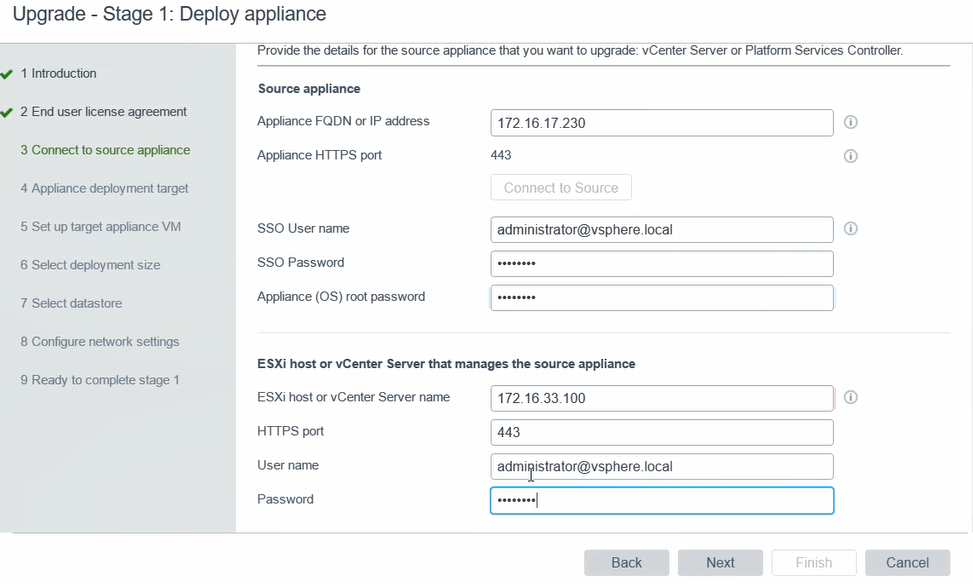Select step 9 Ready to complete stage 1

tap(100, 380)
